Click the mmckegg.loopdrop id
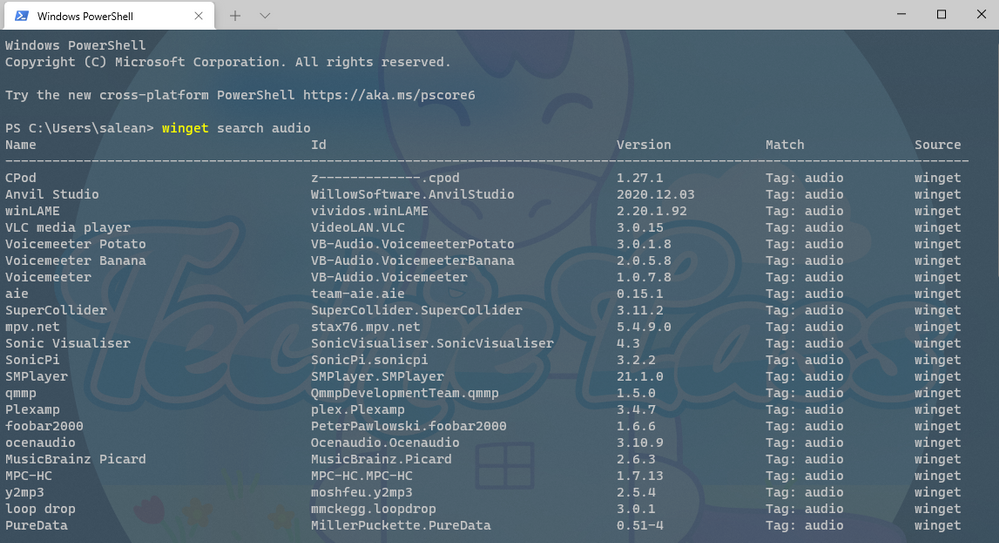The width and height of the screenshot is (999, 543). point(374,509)
